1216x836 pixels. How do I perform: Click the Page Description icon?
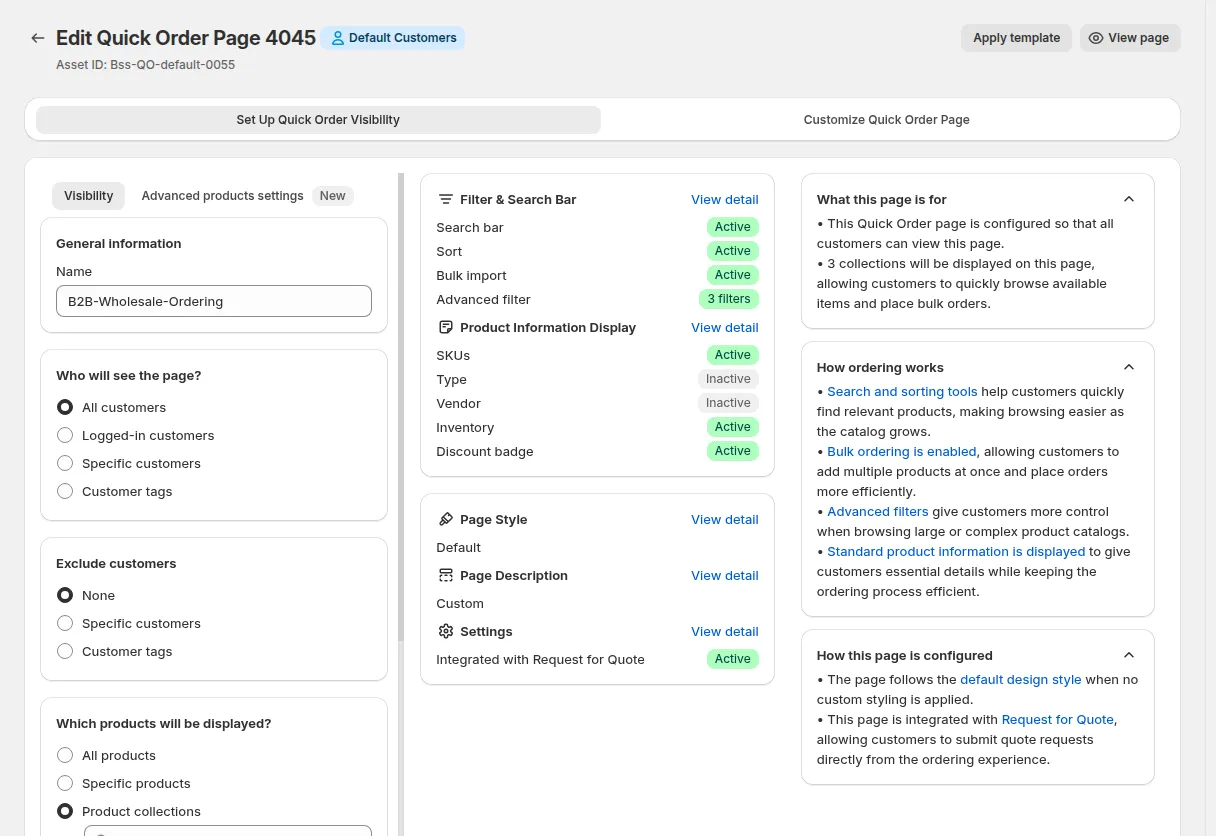tap(446, 575)
